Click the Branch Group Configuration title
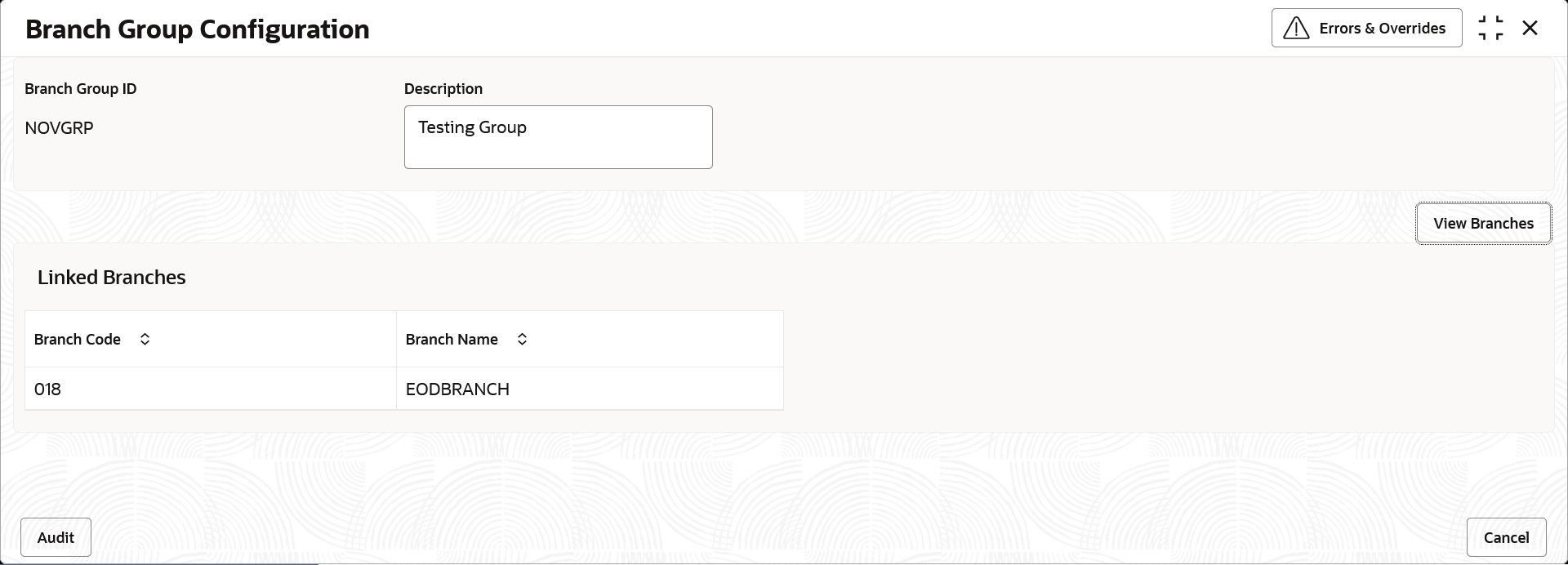1568x565 pixels. [x=198, y=29]
